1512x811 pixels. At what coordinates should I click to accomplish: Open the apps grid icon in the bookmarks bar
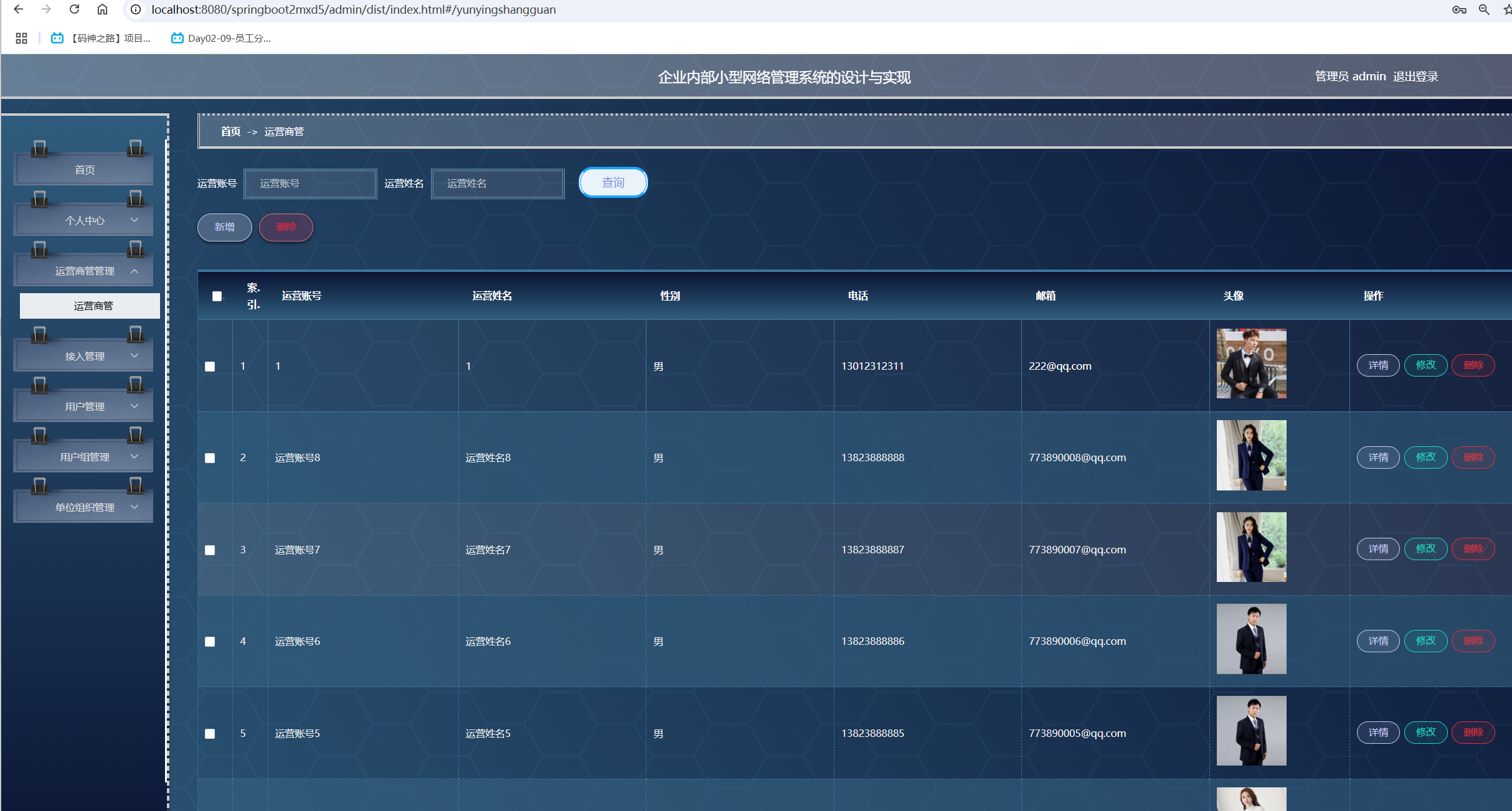click(x=21, y=38)
